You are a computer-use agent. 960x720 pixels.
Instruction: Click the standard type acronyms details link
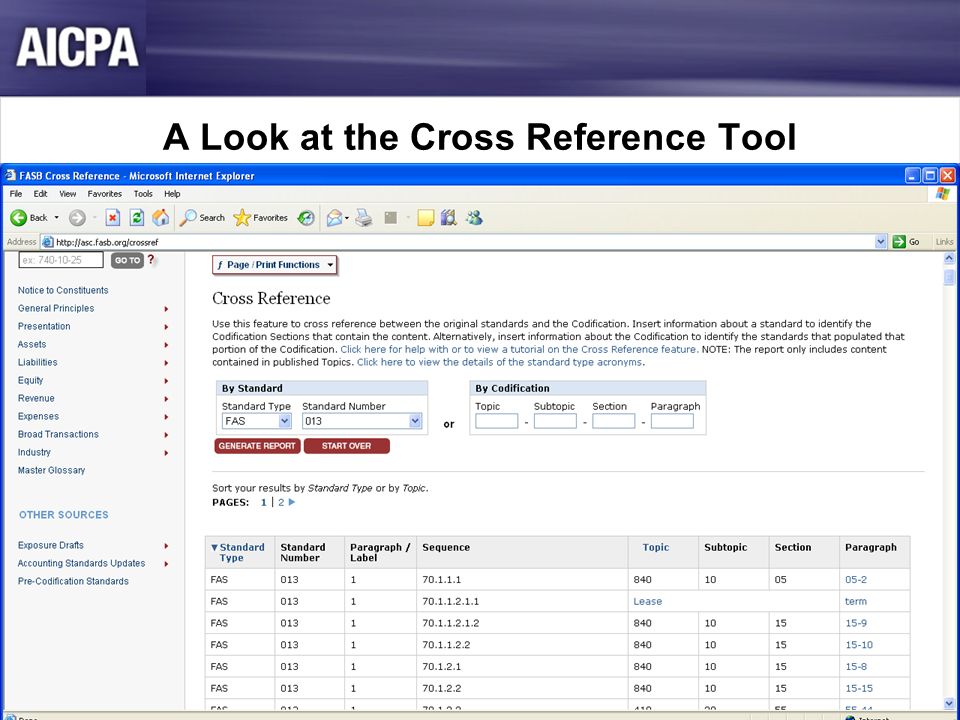click(x=500, y=362)
